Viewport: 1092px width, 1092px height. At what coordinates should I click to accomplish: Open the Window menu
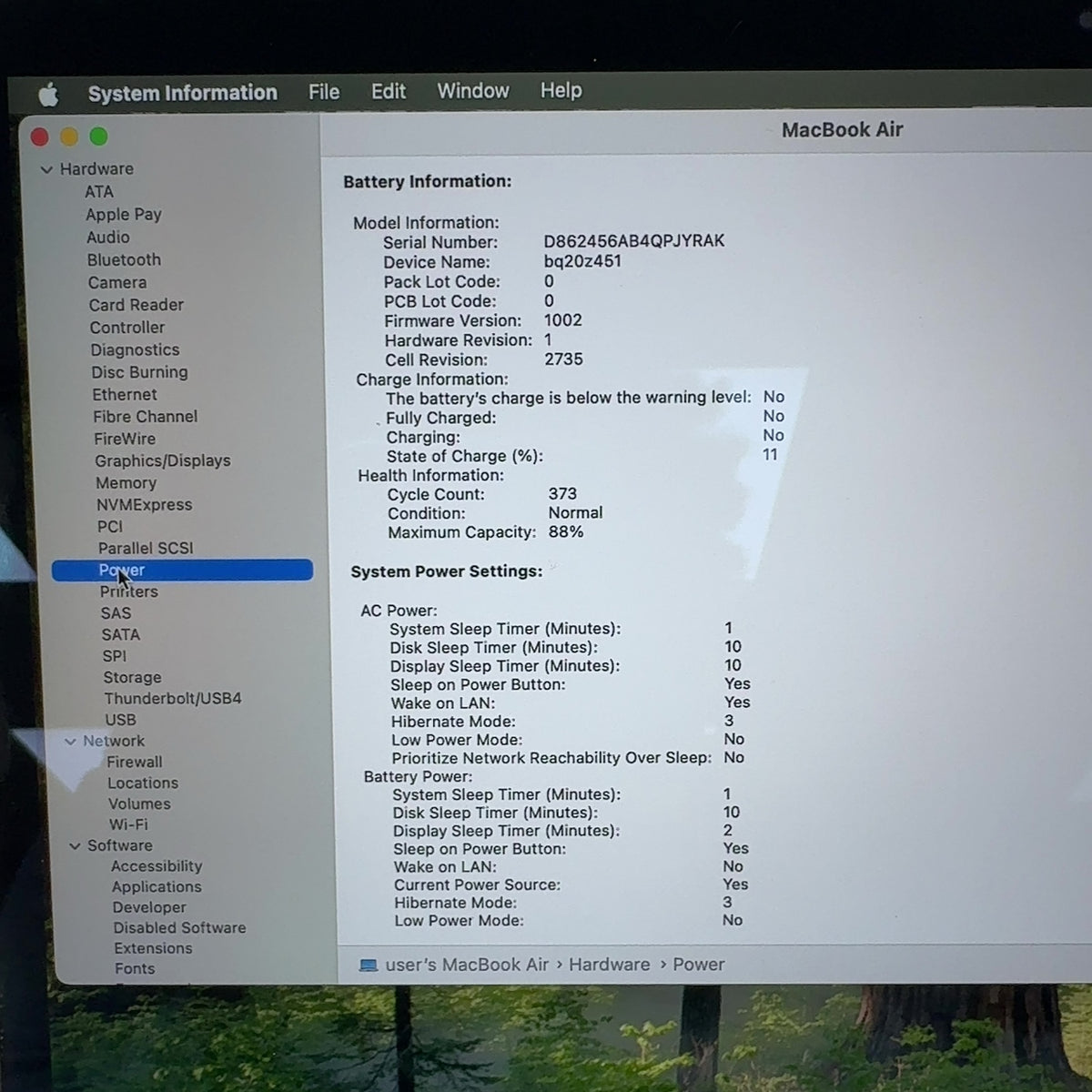pos(473,91)
